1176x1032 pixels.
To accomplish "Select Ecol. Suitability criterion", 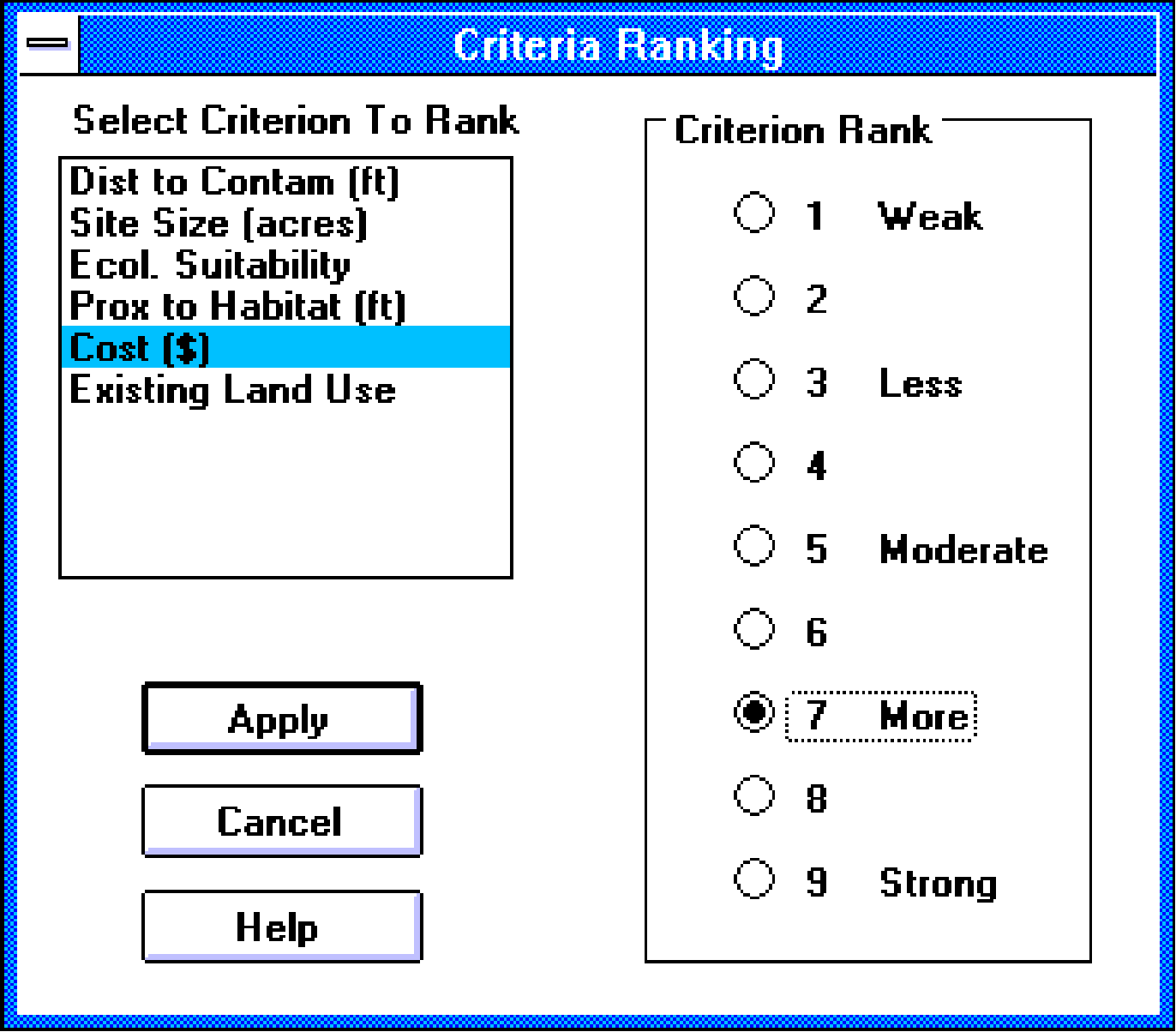I will 210,265.
